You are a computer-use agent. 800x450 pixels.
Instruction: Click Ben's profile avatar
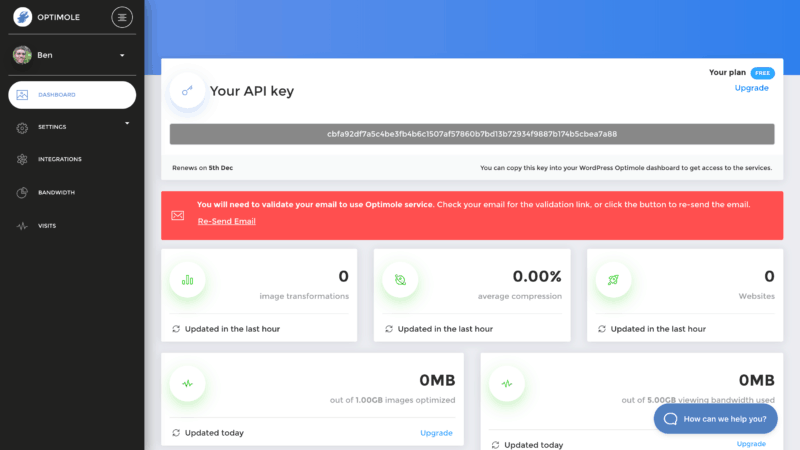(x=22, y=55)
